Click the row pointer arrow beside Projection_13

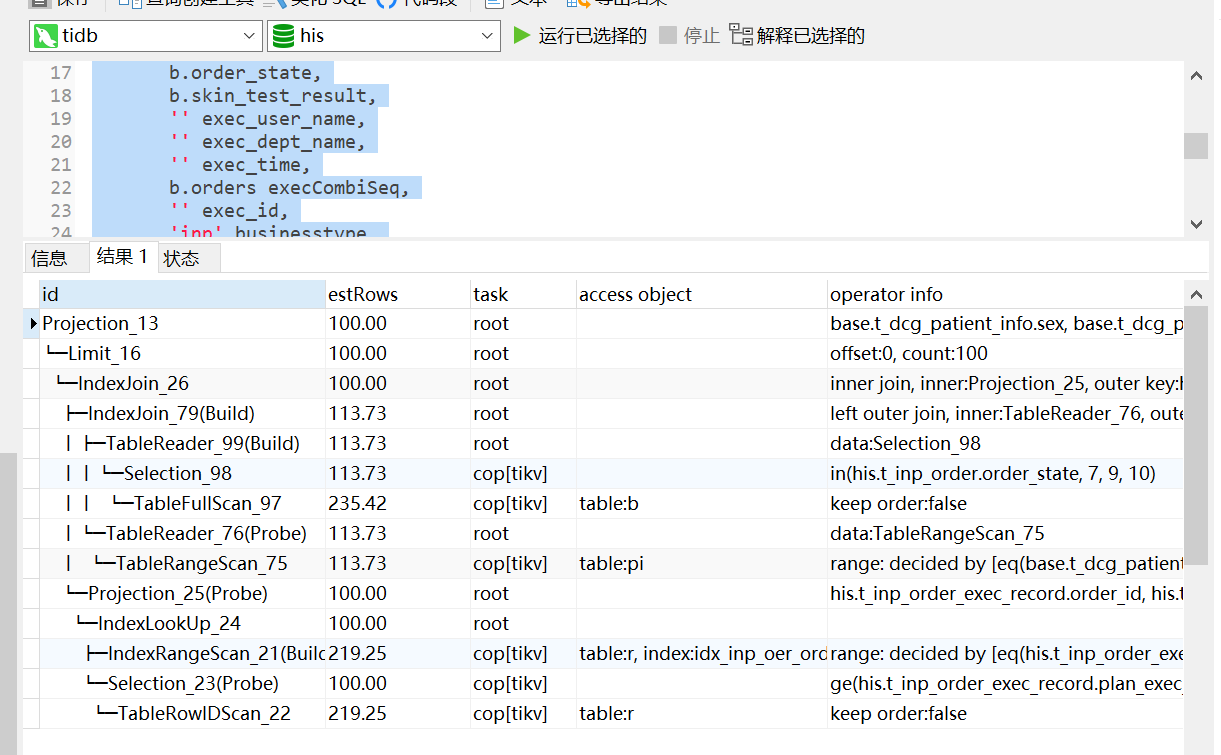click(33, 324)
